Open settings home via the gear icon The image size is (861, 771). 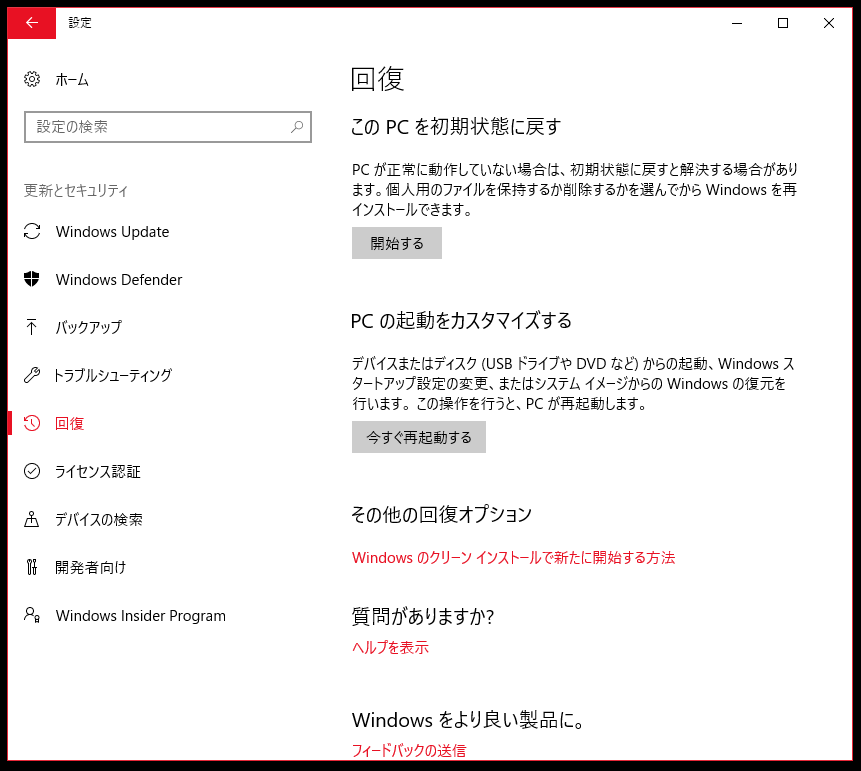click(x=31, y=79)
